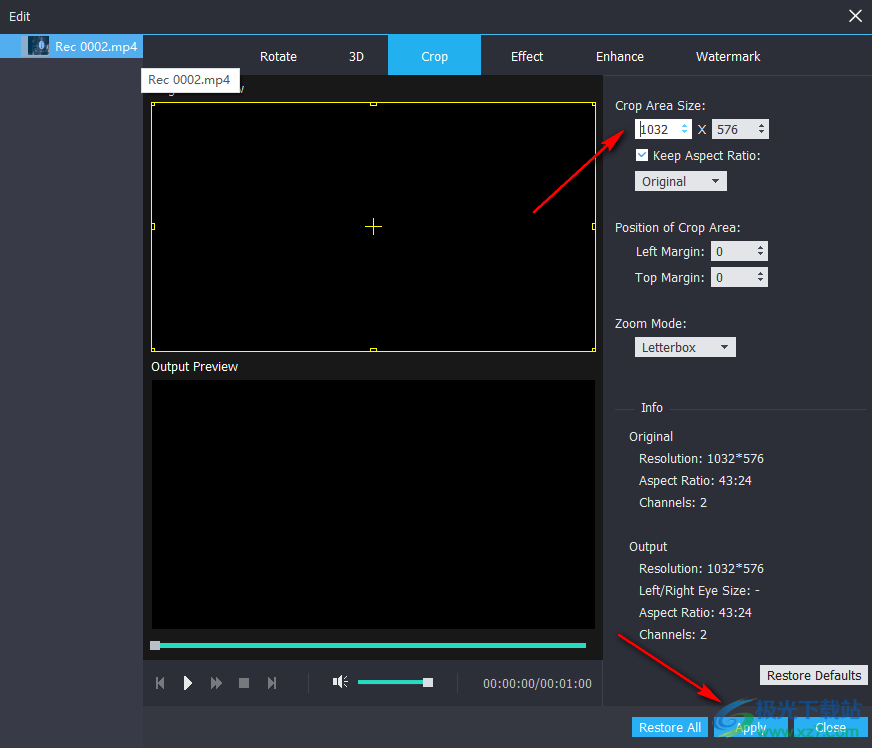Open the Original aspect ratio dropdown
Viewport: 872px width, 748px height.
click(681, 181)
